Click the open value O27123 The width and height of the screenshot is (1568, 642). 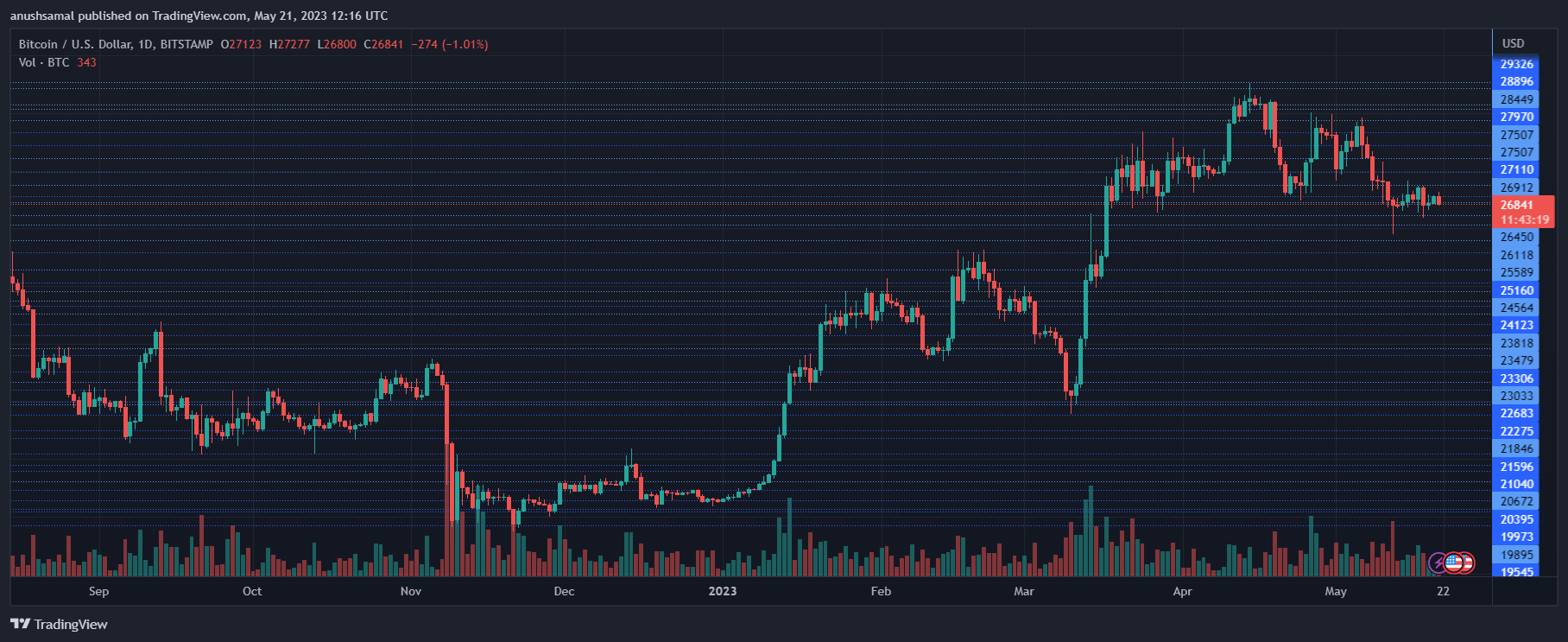click(x=241, y=44)
